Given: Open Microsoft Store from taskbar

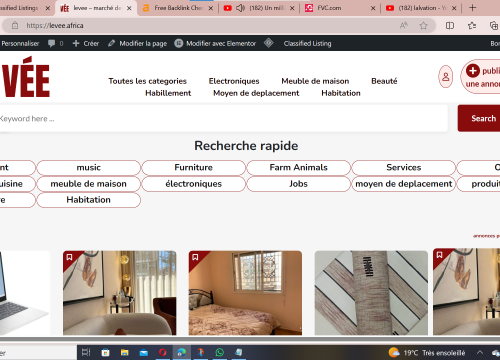Looking at the screenshot, I should [105, 352].
